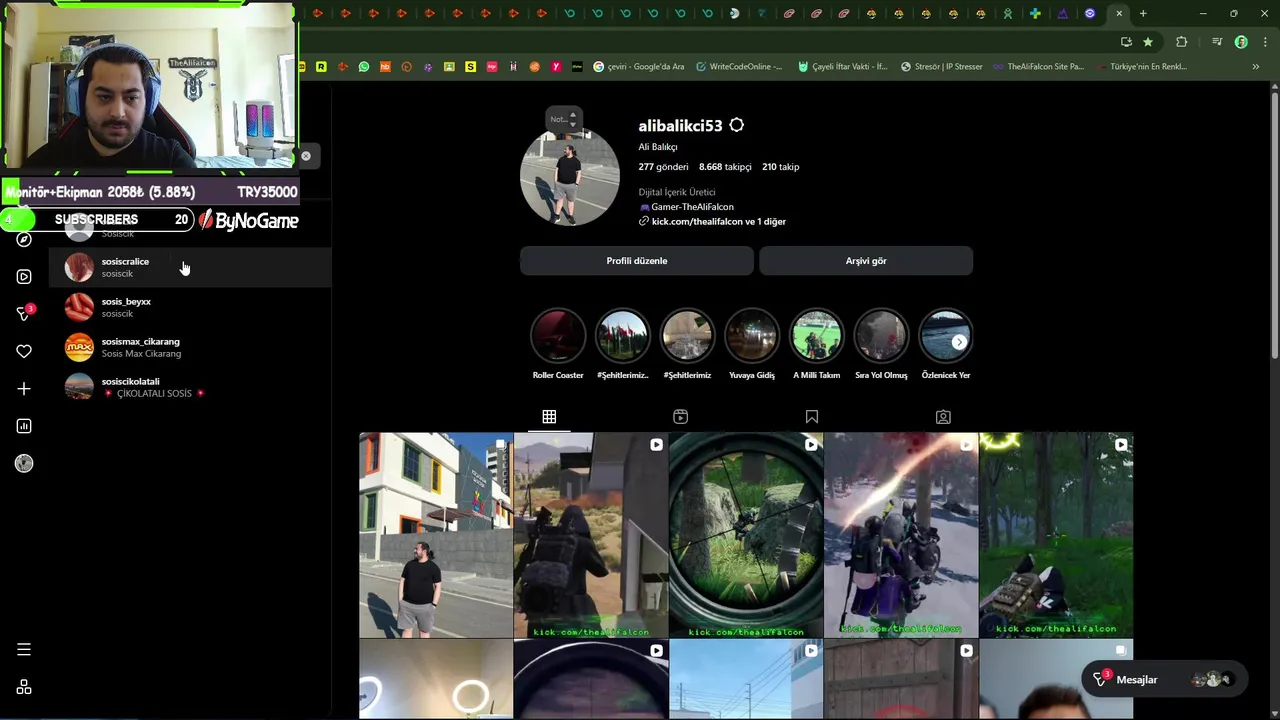Open the 8.668 takipçi followers list

pyautogui.click(x=725, y=167)
